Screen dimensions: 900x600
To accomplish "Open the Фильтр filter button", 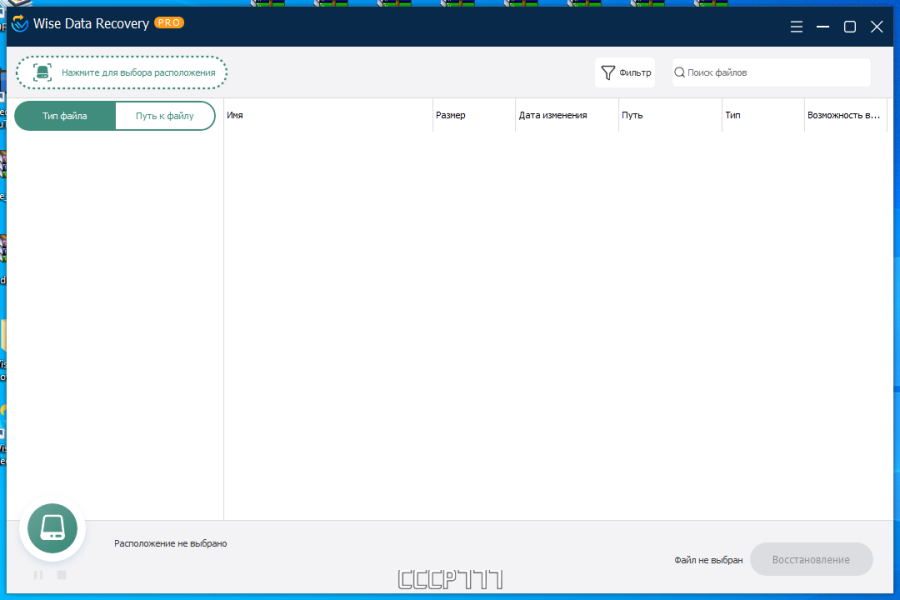I will pos(625,72).
